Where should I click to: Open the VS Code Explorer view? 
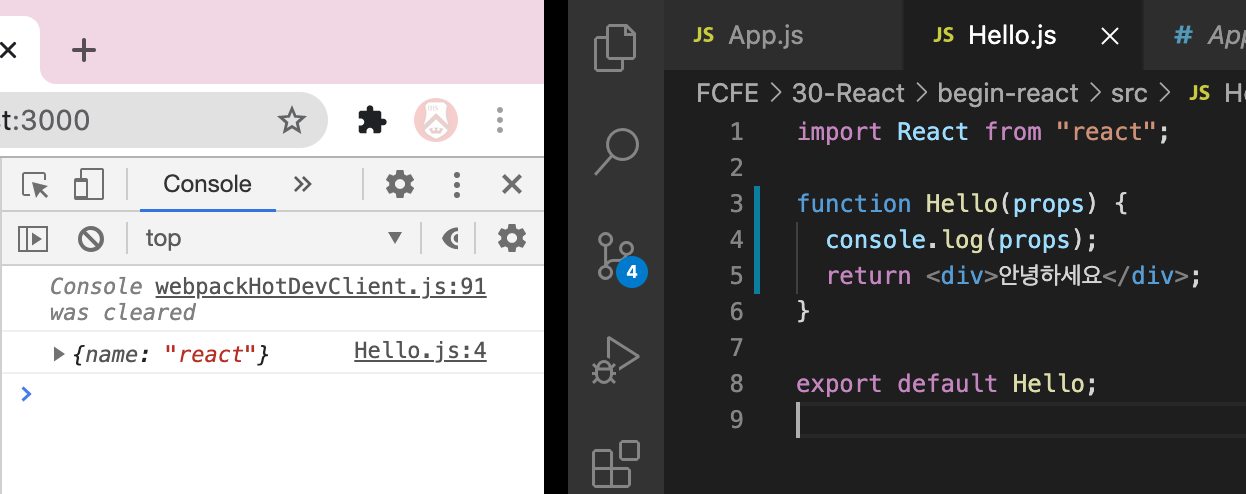click(615, 47)
